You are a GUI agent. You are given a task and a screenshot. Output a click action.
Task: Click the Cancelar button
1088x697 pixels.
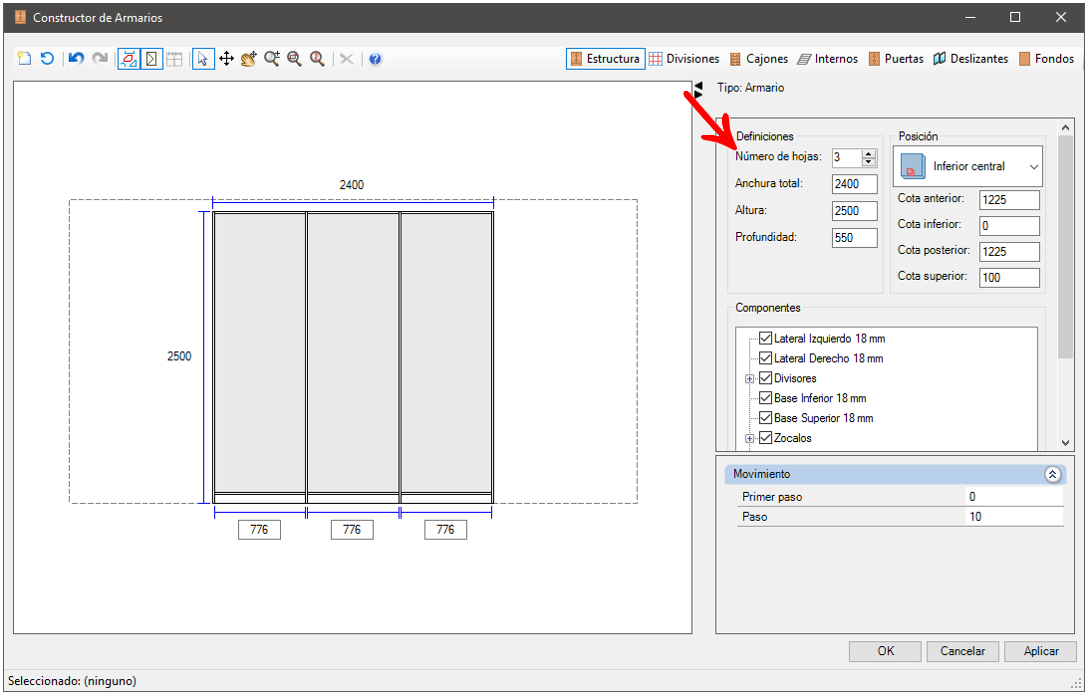pos(962,651)
